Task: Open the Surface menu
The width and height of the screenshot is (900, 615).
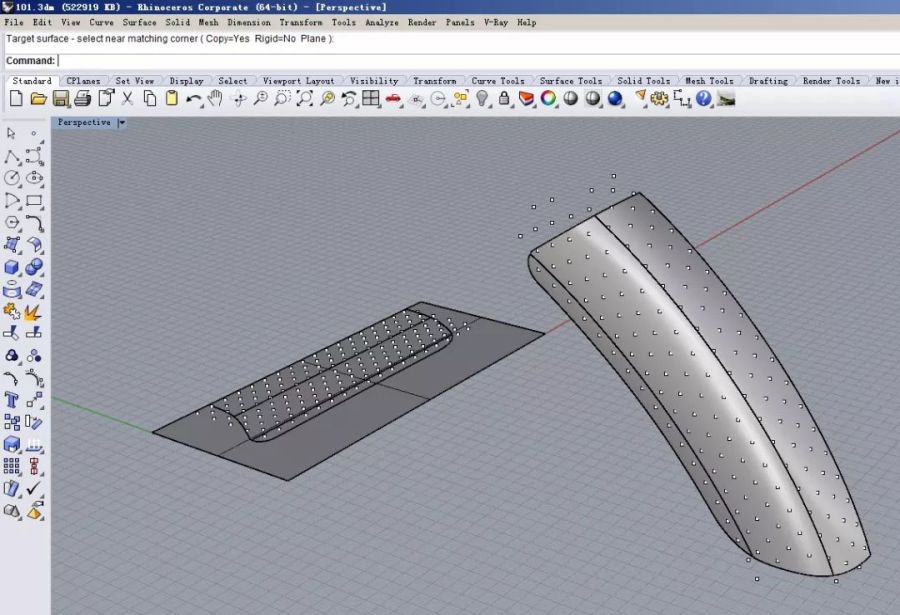Action: tap(139, 22)
